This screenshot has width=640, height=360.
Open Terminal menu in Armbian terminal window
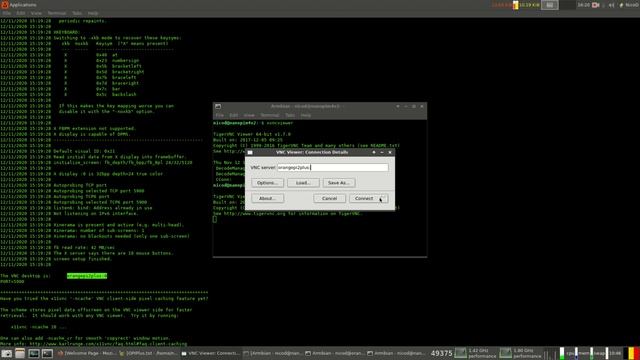coord(270,115)
